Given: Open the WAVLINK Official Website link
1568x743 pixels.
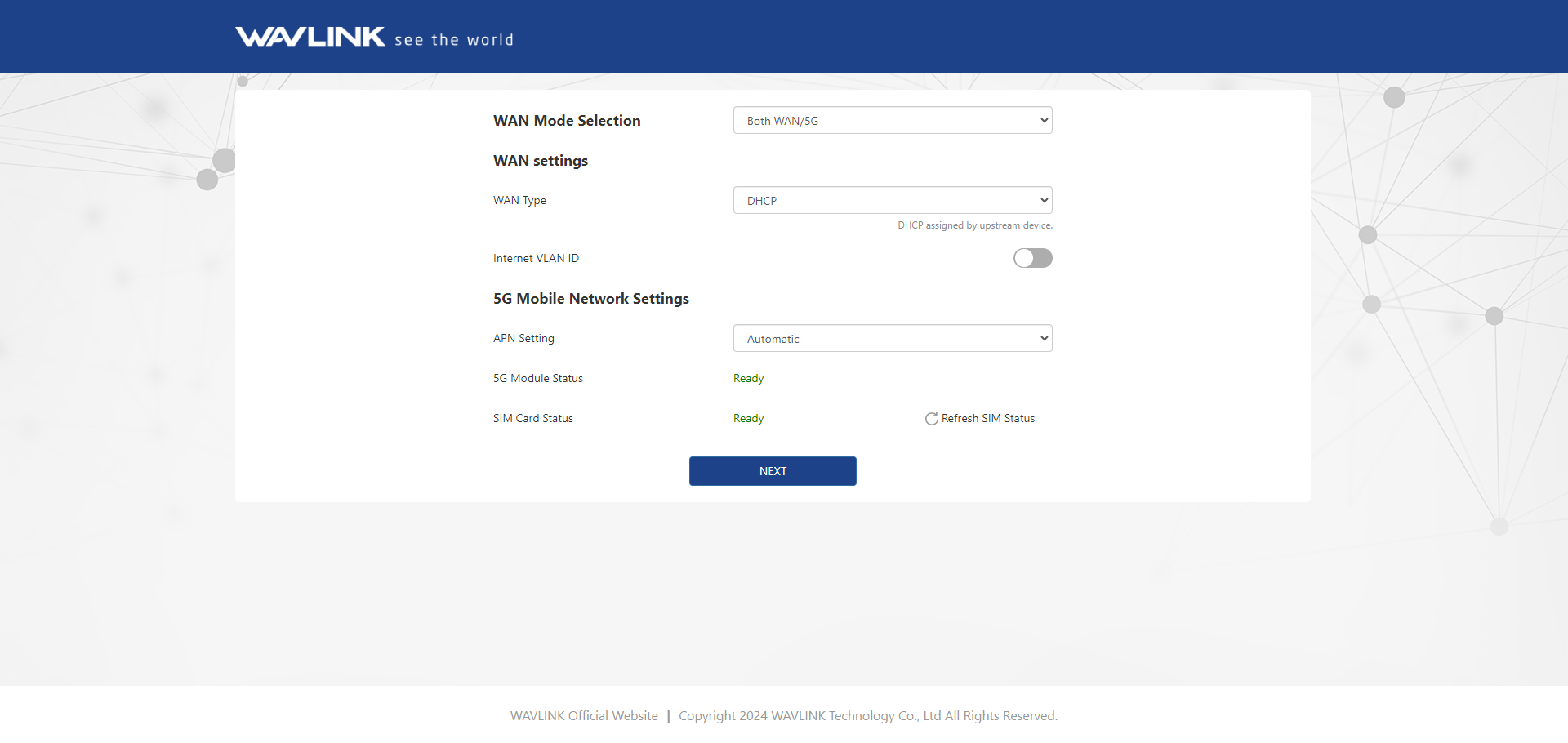Looking at the screenshot, I should coord(583,716).
